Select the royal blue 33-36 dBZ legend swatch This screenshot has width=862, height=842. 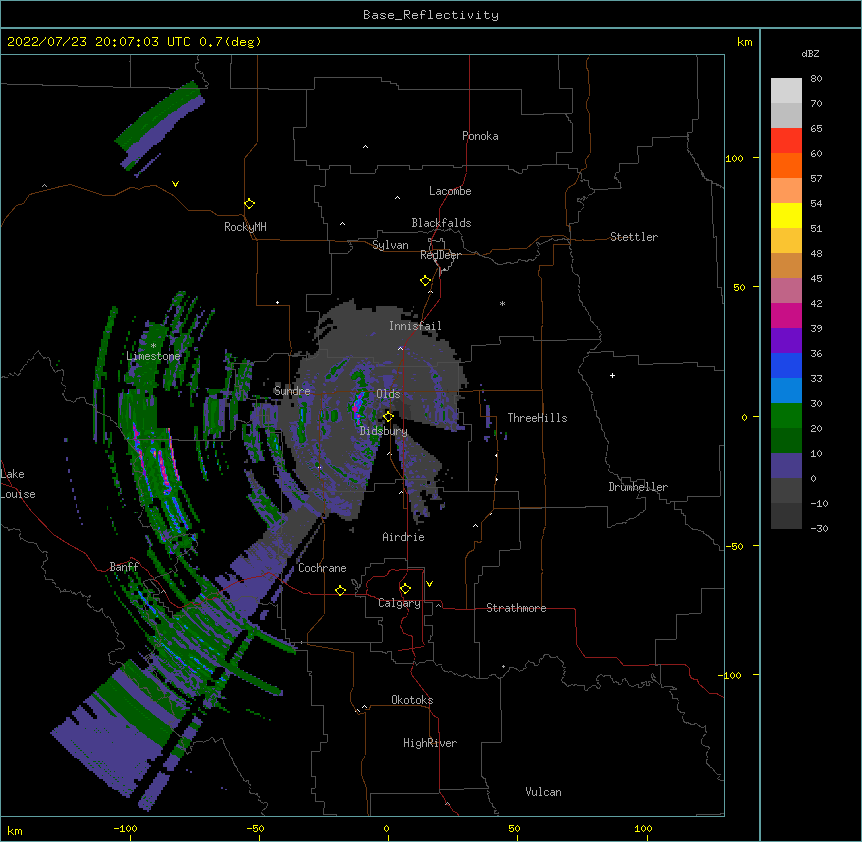[786, 366]
